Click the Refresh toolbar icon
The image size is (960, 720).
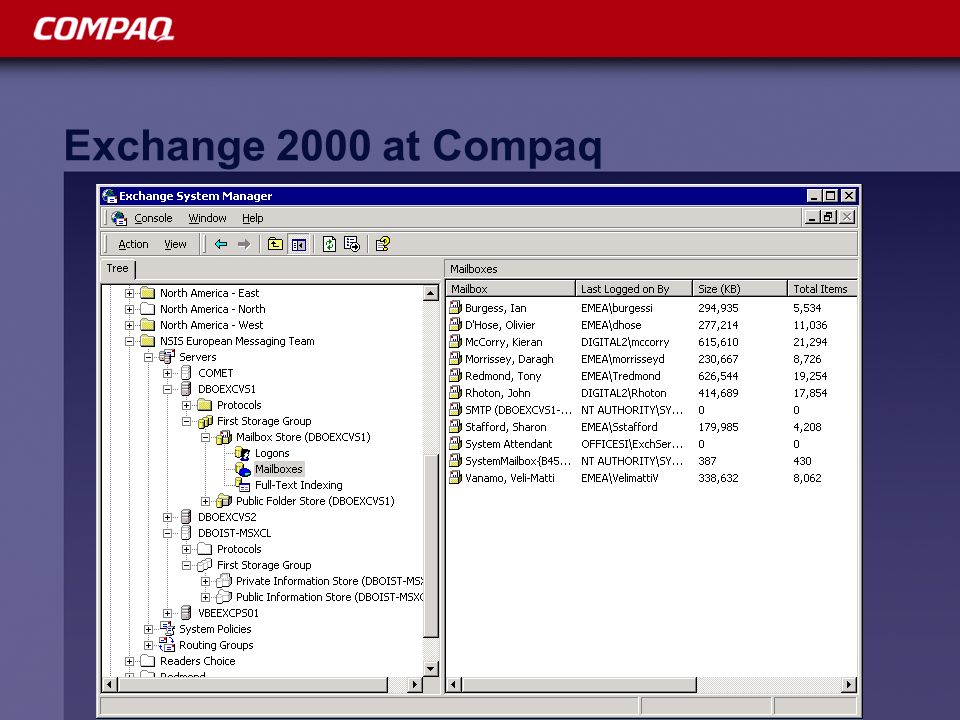[329, 244]
